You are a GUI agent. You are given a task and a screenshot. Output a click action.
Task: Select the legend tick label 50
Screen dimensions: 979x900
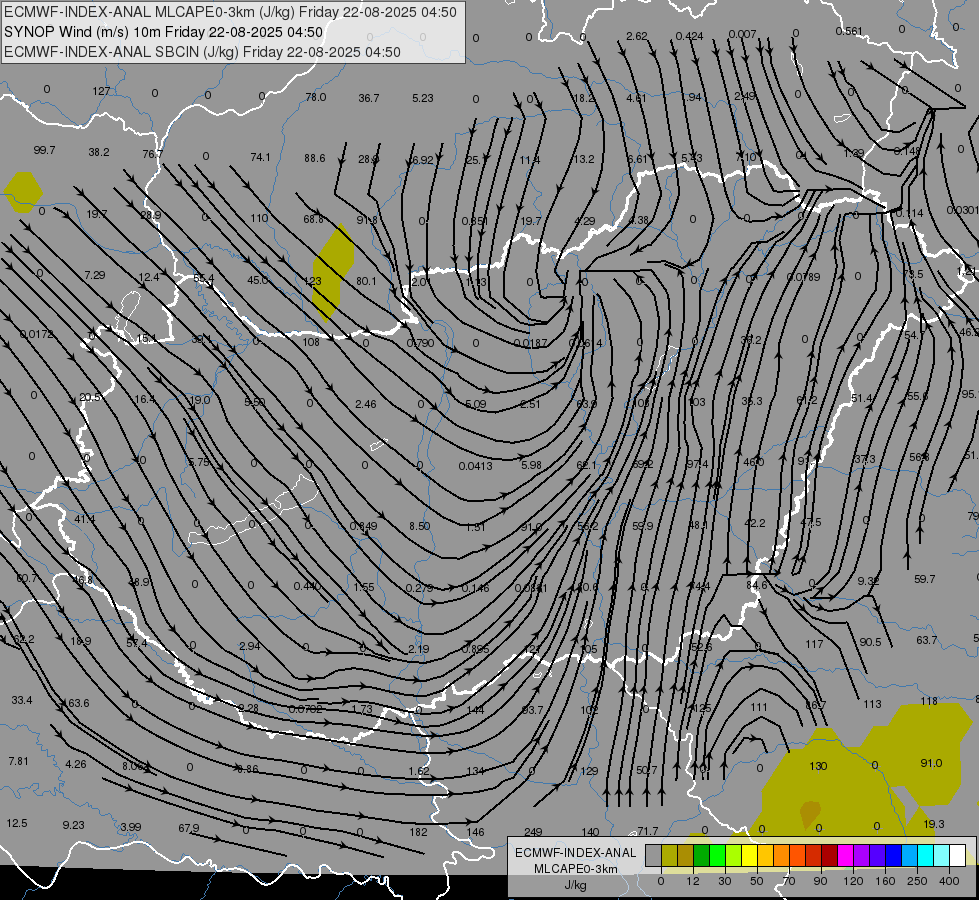(757, 881)
